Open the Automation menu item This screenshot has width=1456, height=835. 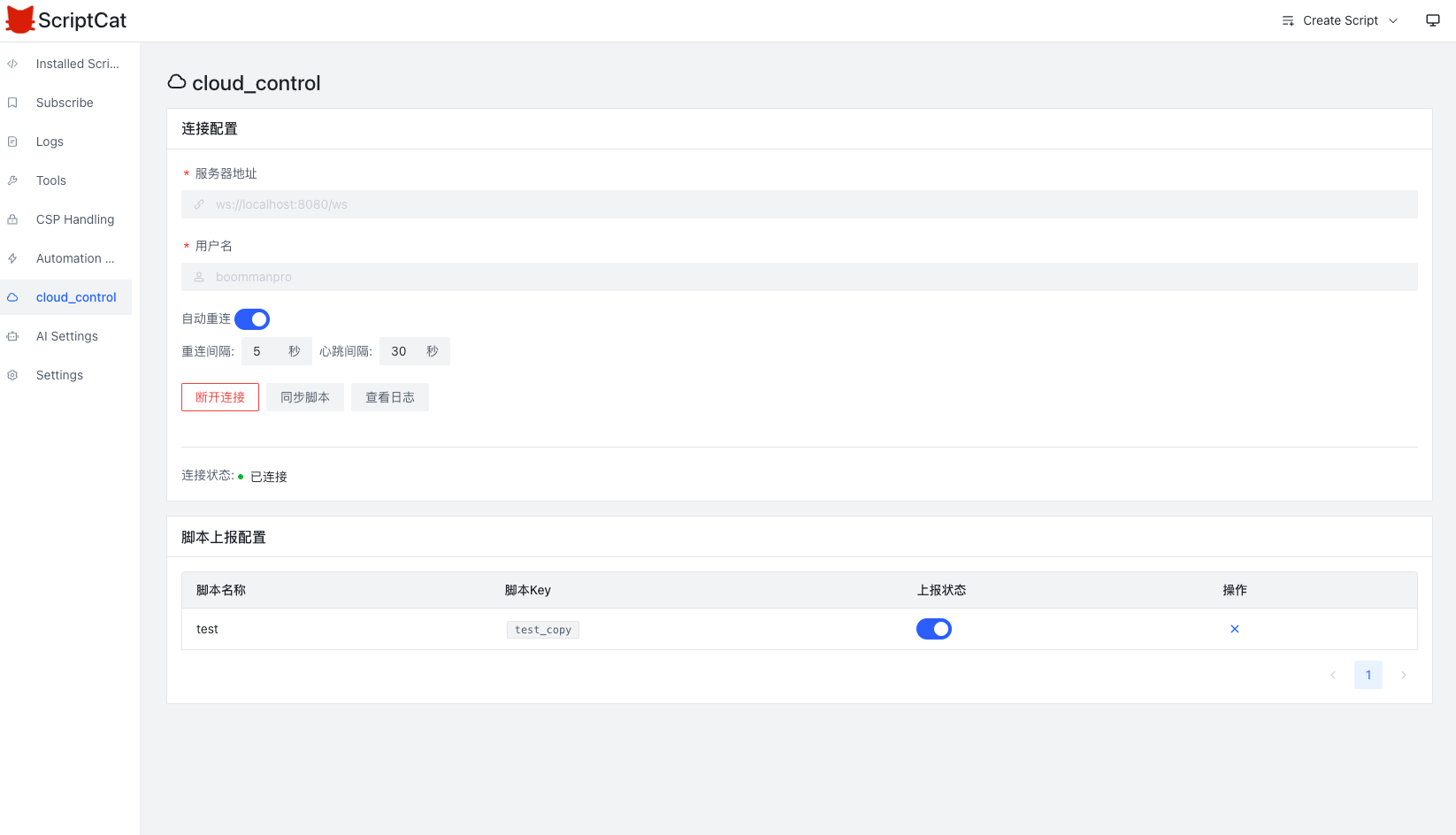pos(74,258)
